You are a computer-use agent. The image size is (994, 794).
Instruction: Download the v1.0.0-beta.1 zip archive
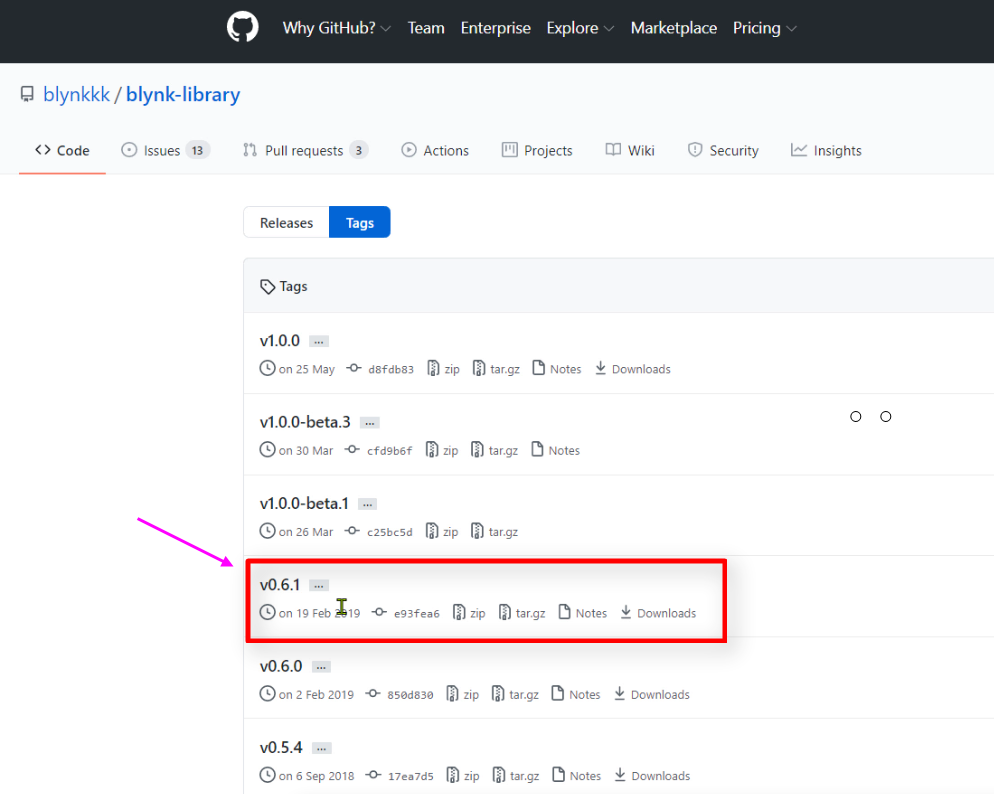pyautogui.click(x=442, y=532)
